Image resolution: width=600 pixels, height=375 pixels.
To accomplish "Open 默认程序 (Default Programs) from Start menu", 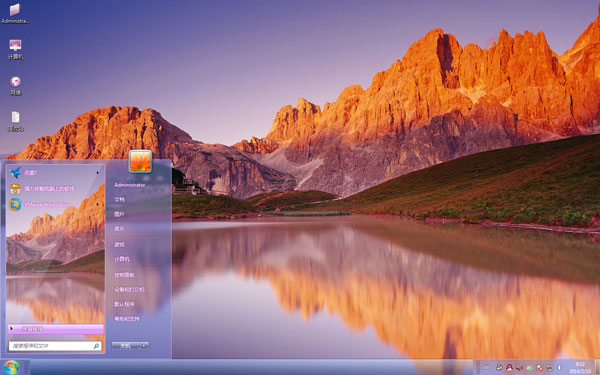I will pos(124,304).
